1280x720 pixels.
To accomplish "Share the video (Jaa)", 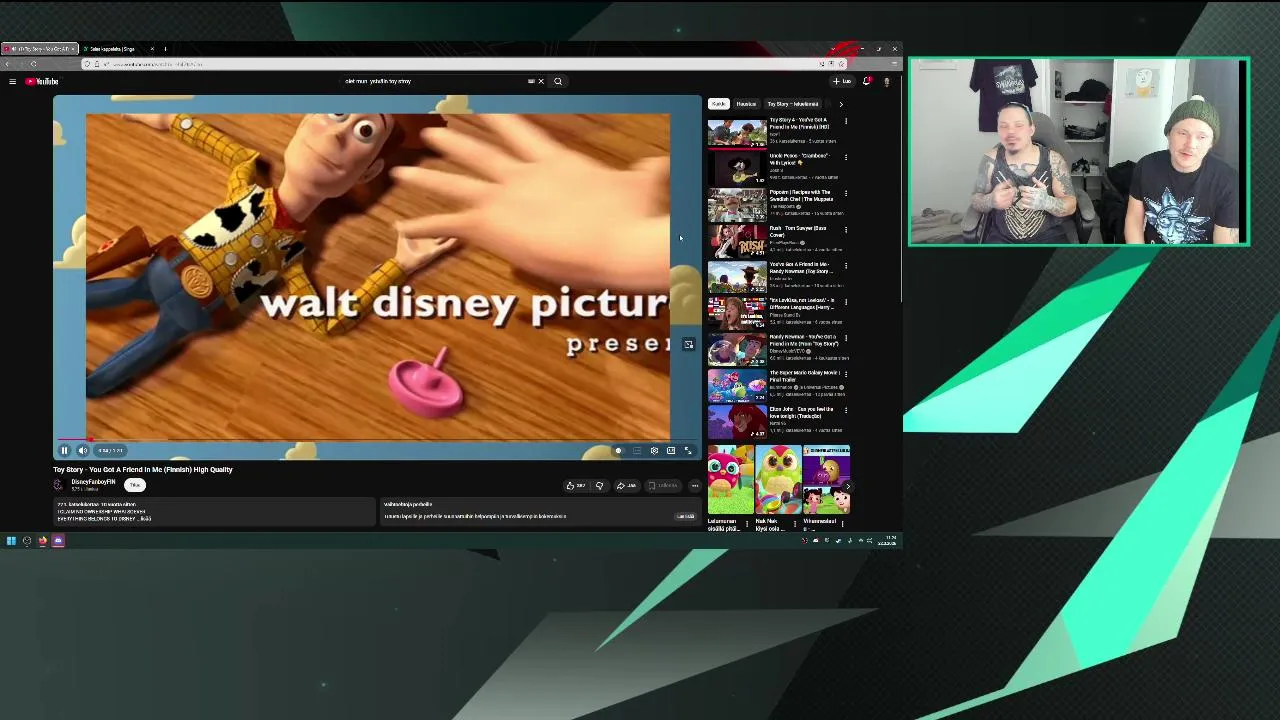I will pos(626,485).
